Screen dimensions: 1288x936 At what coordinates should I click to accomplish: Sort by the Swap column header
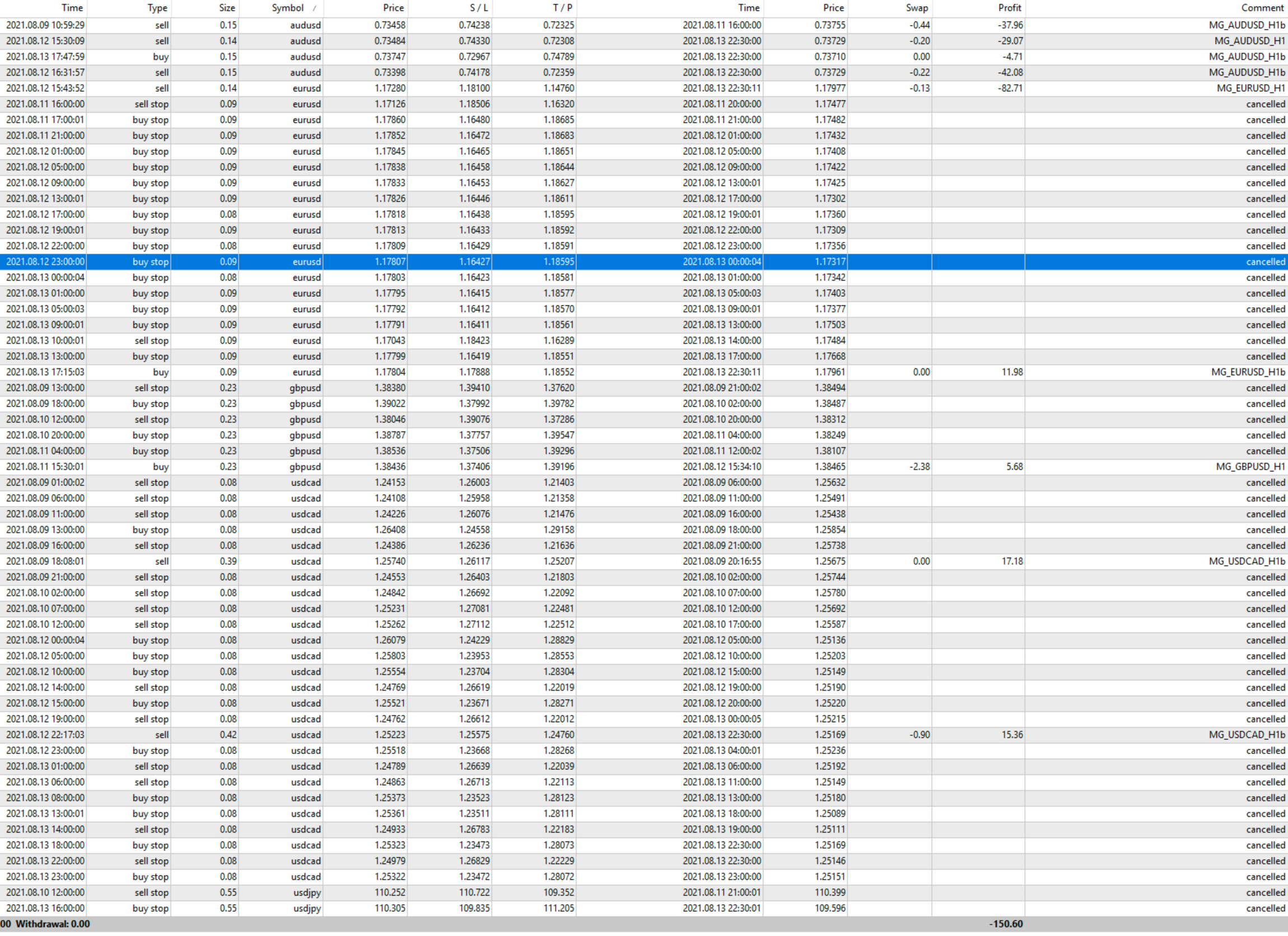click(917, 8)
